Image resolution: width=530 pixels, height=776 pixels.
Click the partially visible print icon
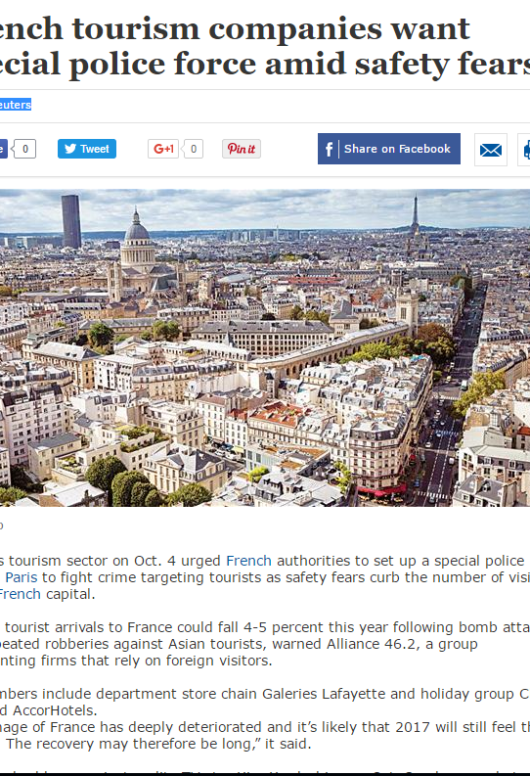(524, 149)
